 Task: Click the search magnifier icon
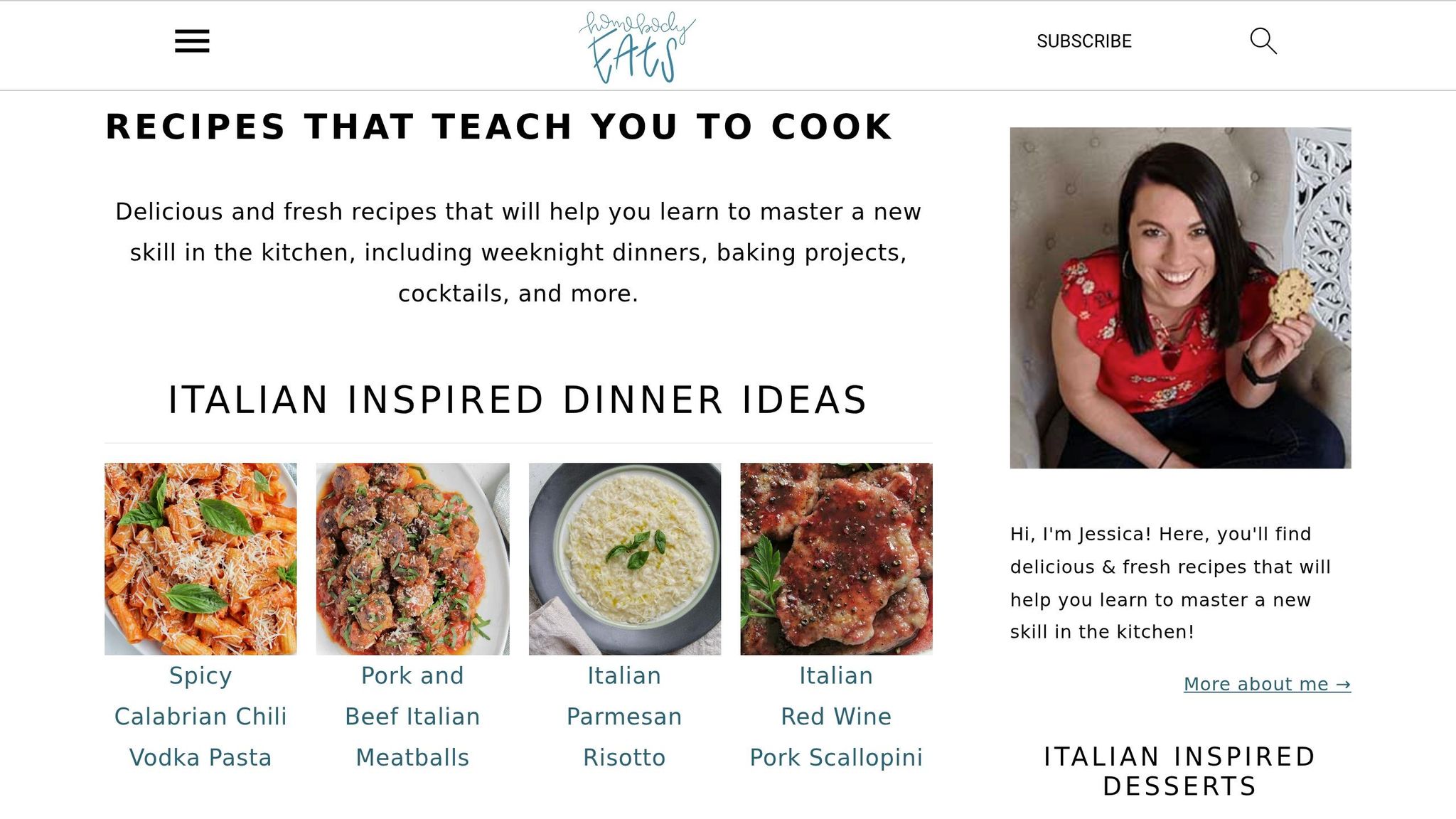[1263, 41]
